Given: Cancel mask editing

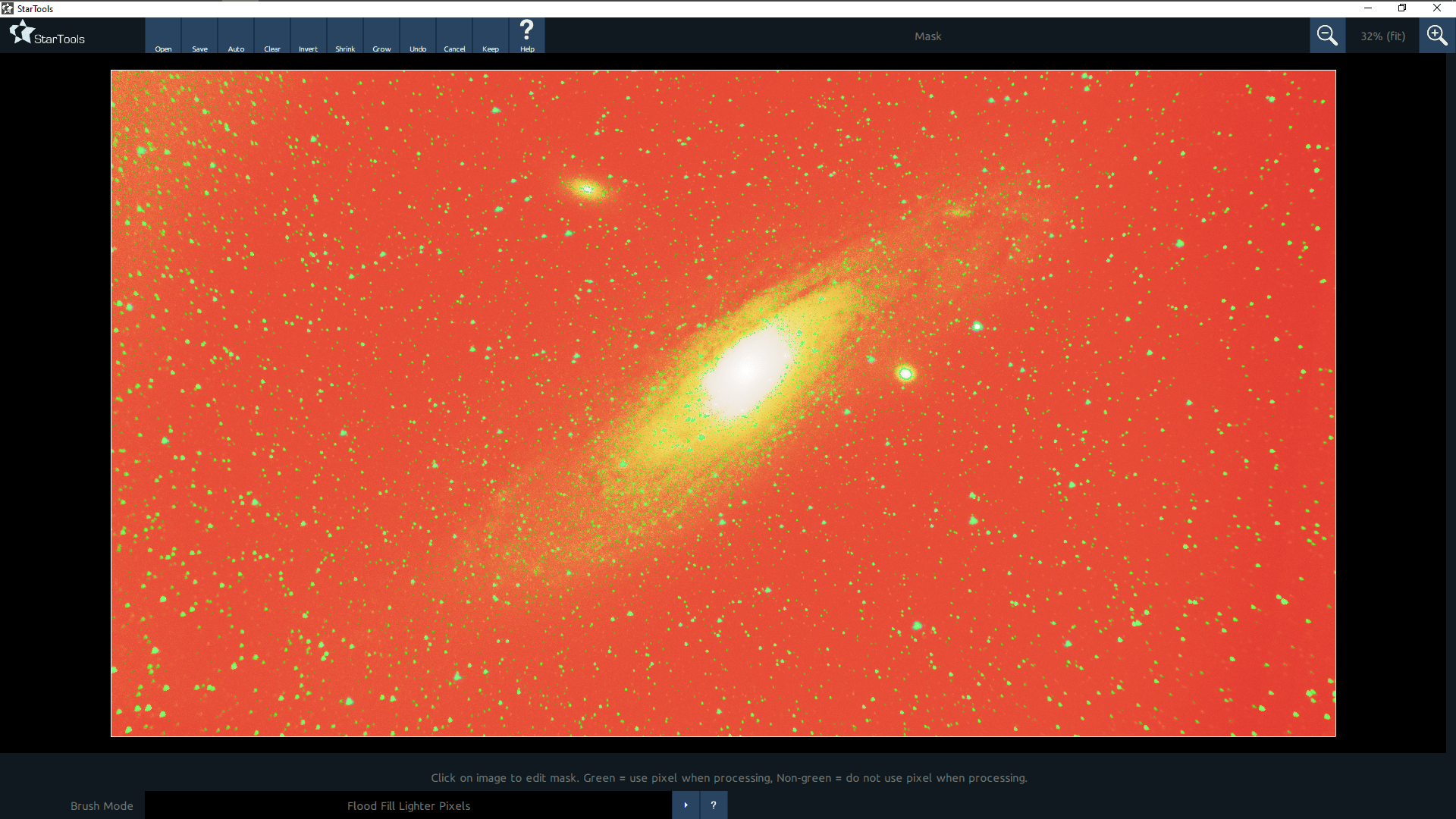Looking at the screenshot, I should (454, 36).
